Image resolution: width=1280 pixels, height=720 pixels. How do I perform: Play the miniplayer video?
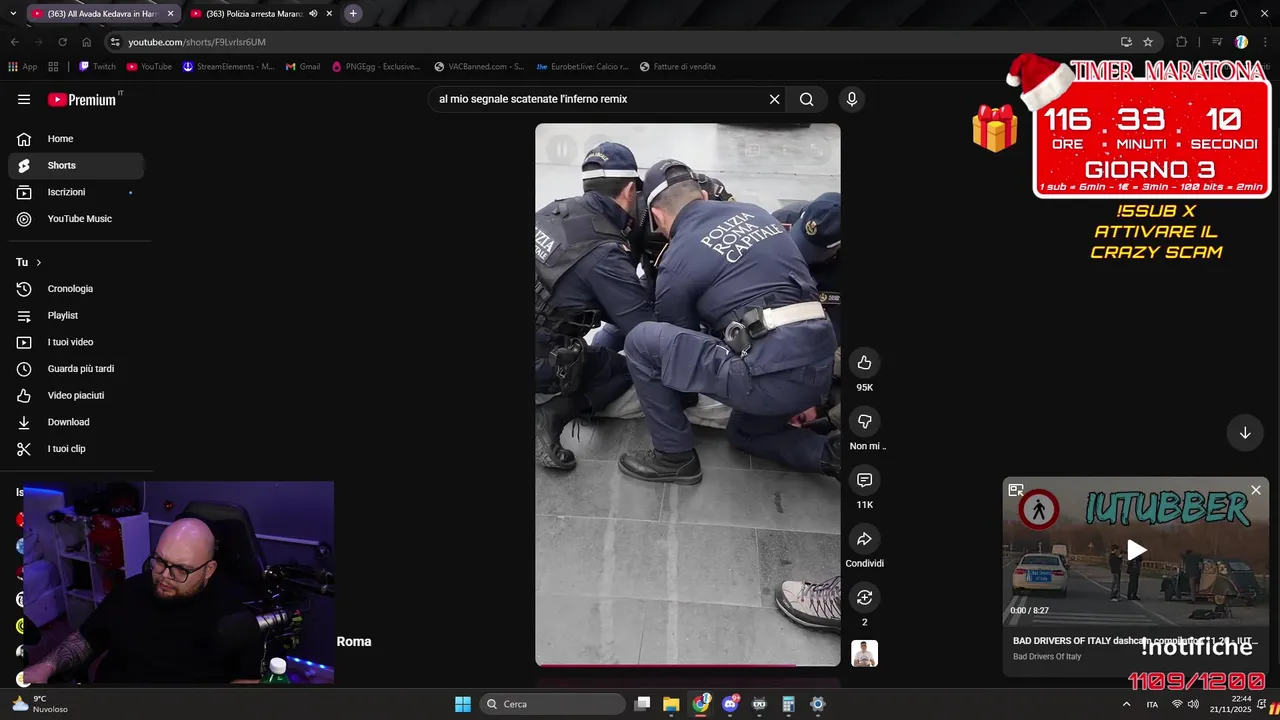(1137, 550)
